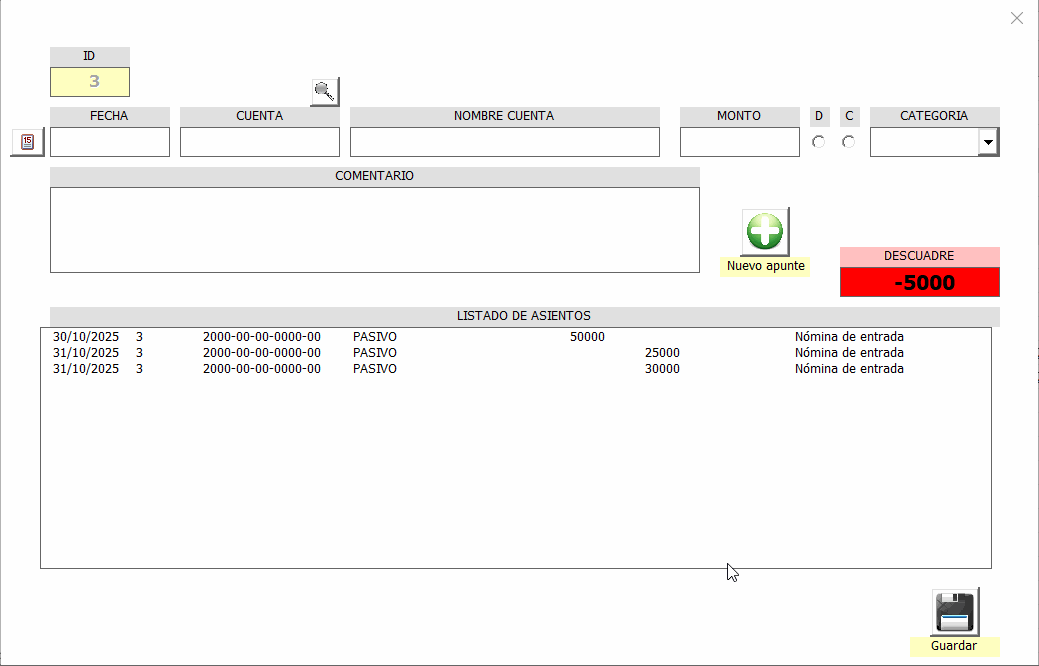
Task: Close the form with the X button
Action: tap(1017, 18)
